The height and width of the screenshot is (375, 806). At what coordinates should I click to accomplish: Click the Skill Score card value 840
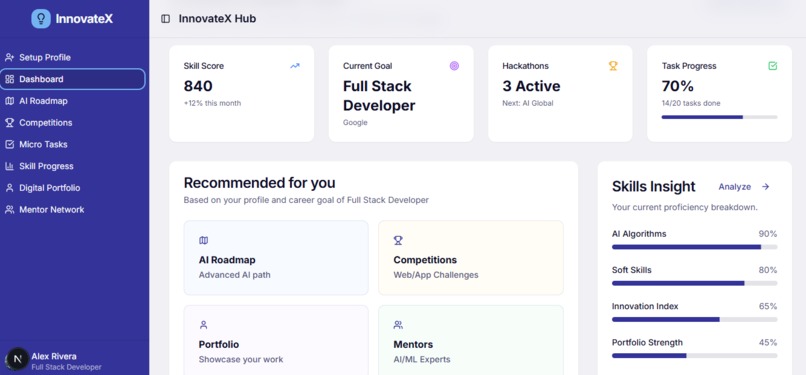(x=198, y=86)
